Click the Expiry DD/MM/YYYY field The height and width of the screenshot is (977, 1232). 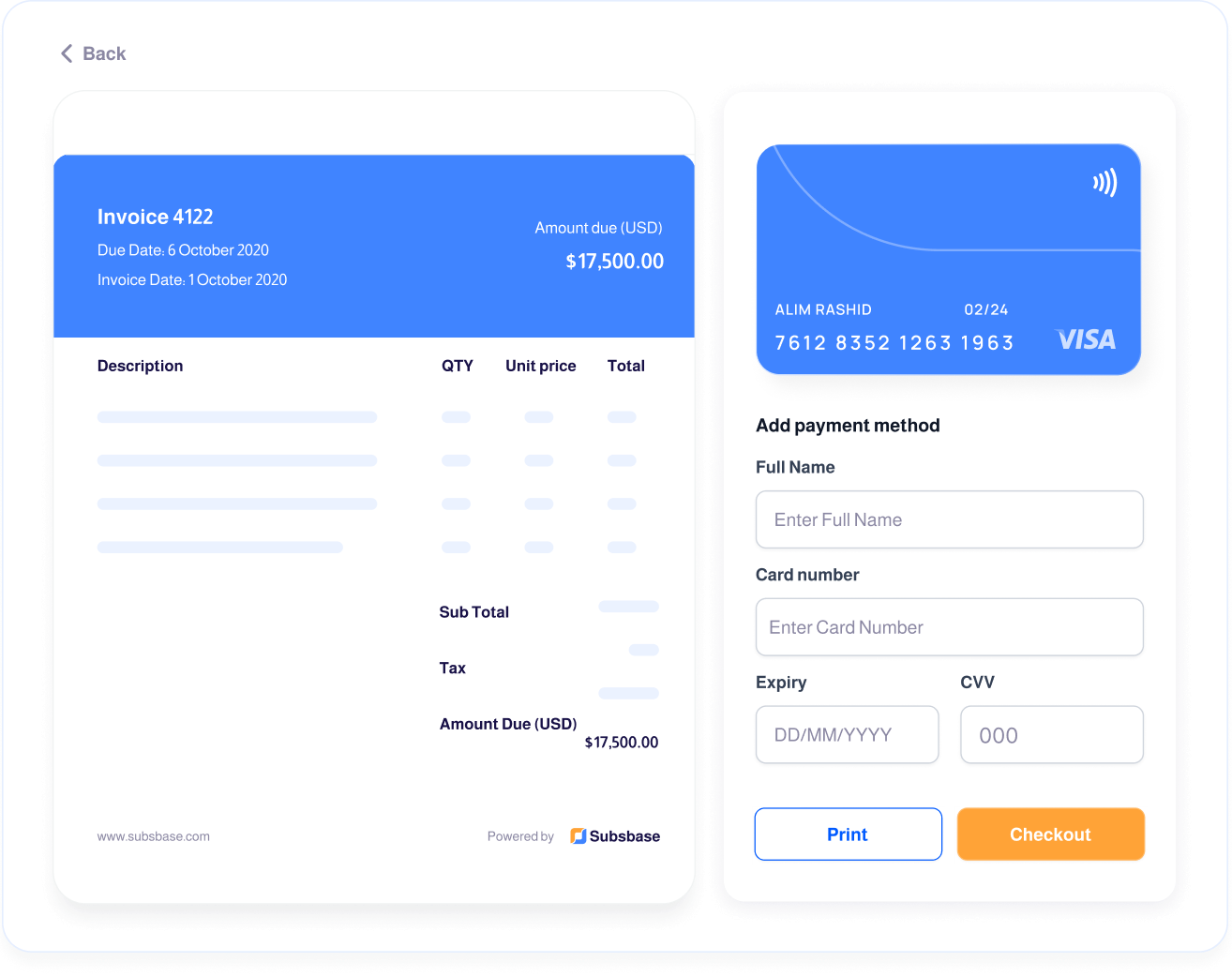847,734
